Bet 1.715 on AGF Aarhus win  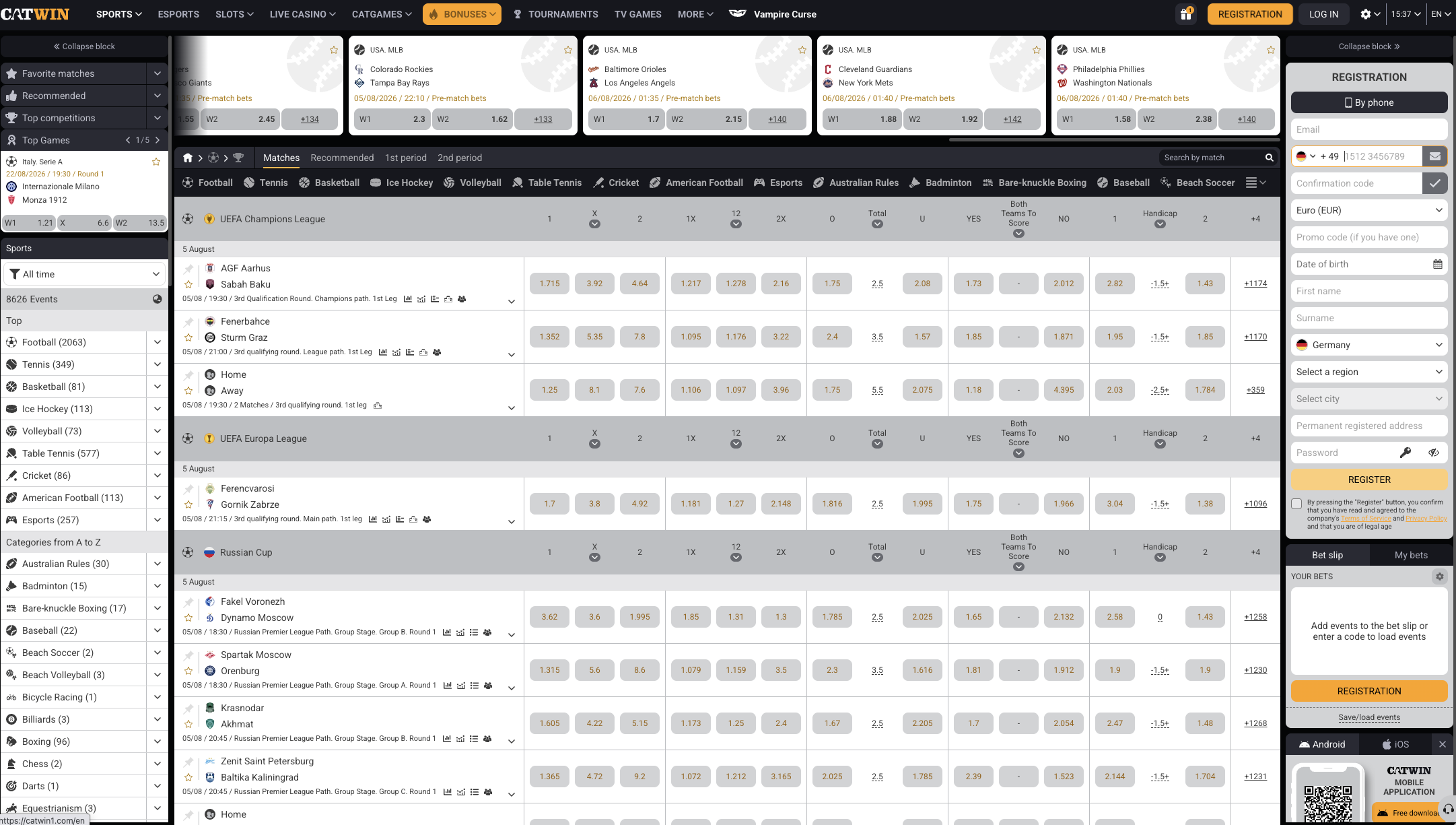click(549, 284)
